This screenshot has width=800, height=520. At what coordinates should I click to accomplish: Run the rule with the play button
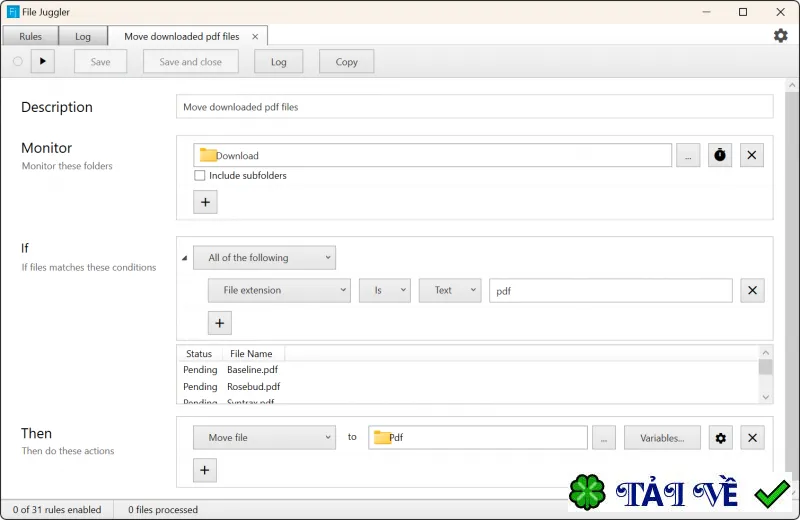(43, 61)
